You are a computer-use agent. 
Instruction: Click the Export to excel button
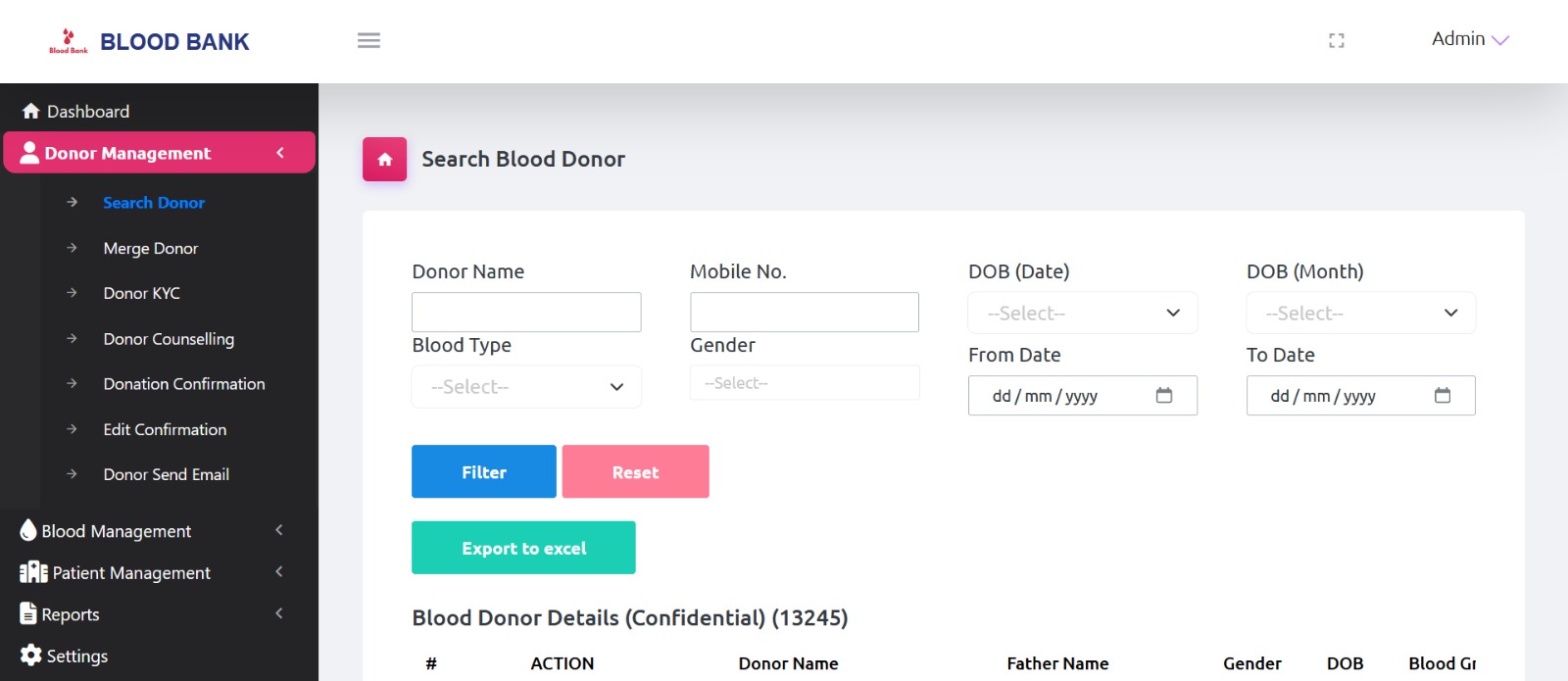(x=523, y=547)
